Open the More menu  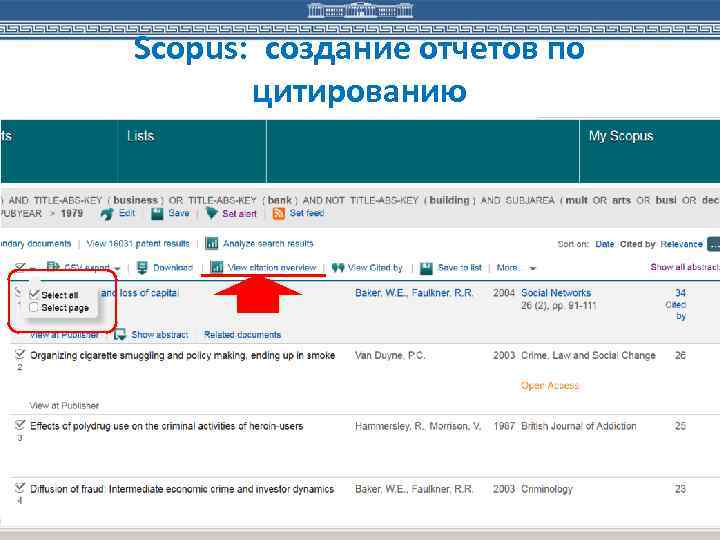[508, 267]
